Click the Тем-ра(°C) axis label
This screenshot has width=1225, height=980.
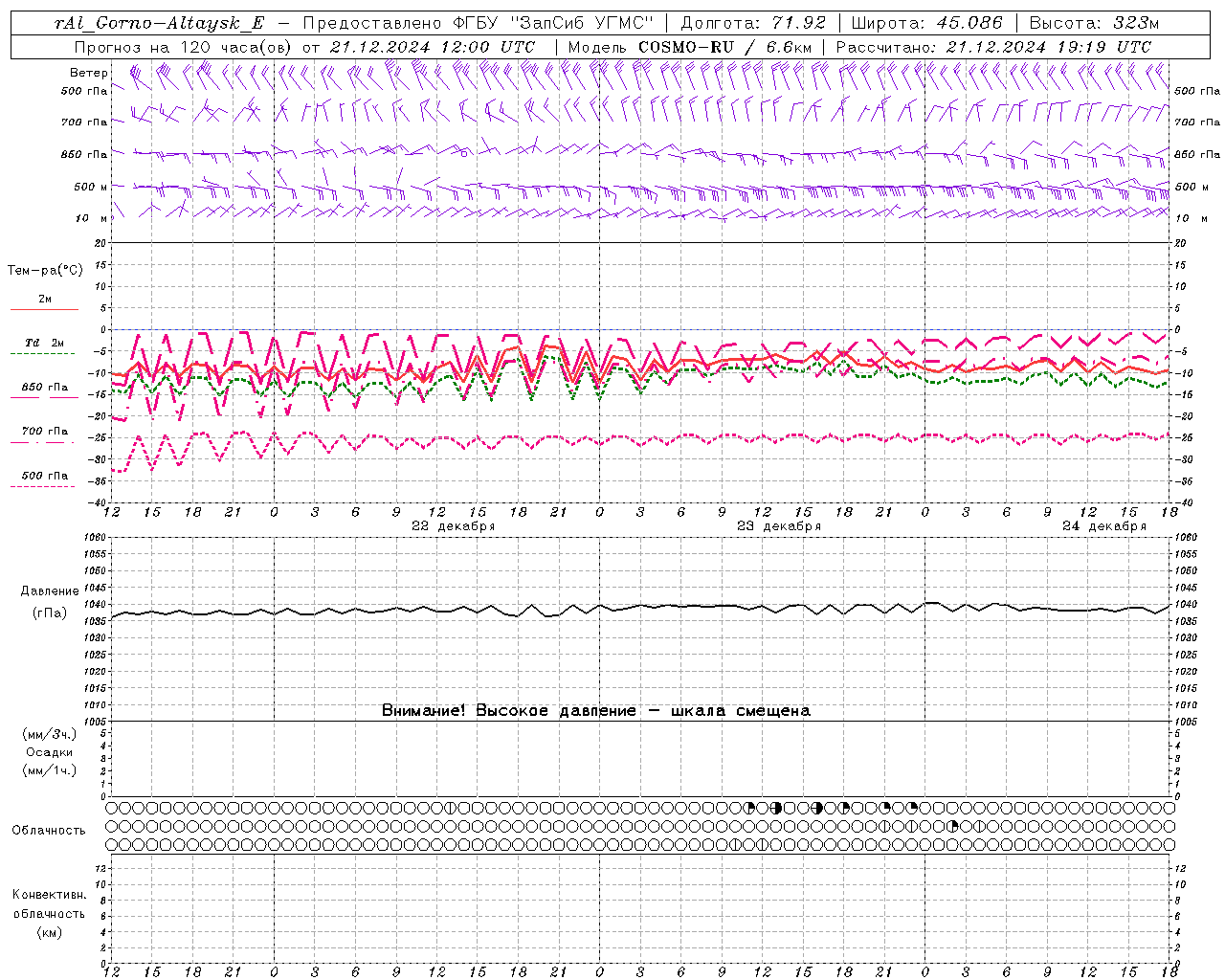tap(45, 271)
